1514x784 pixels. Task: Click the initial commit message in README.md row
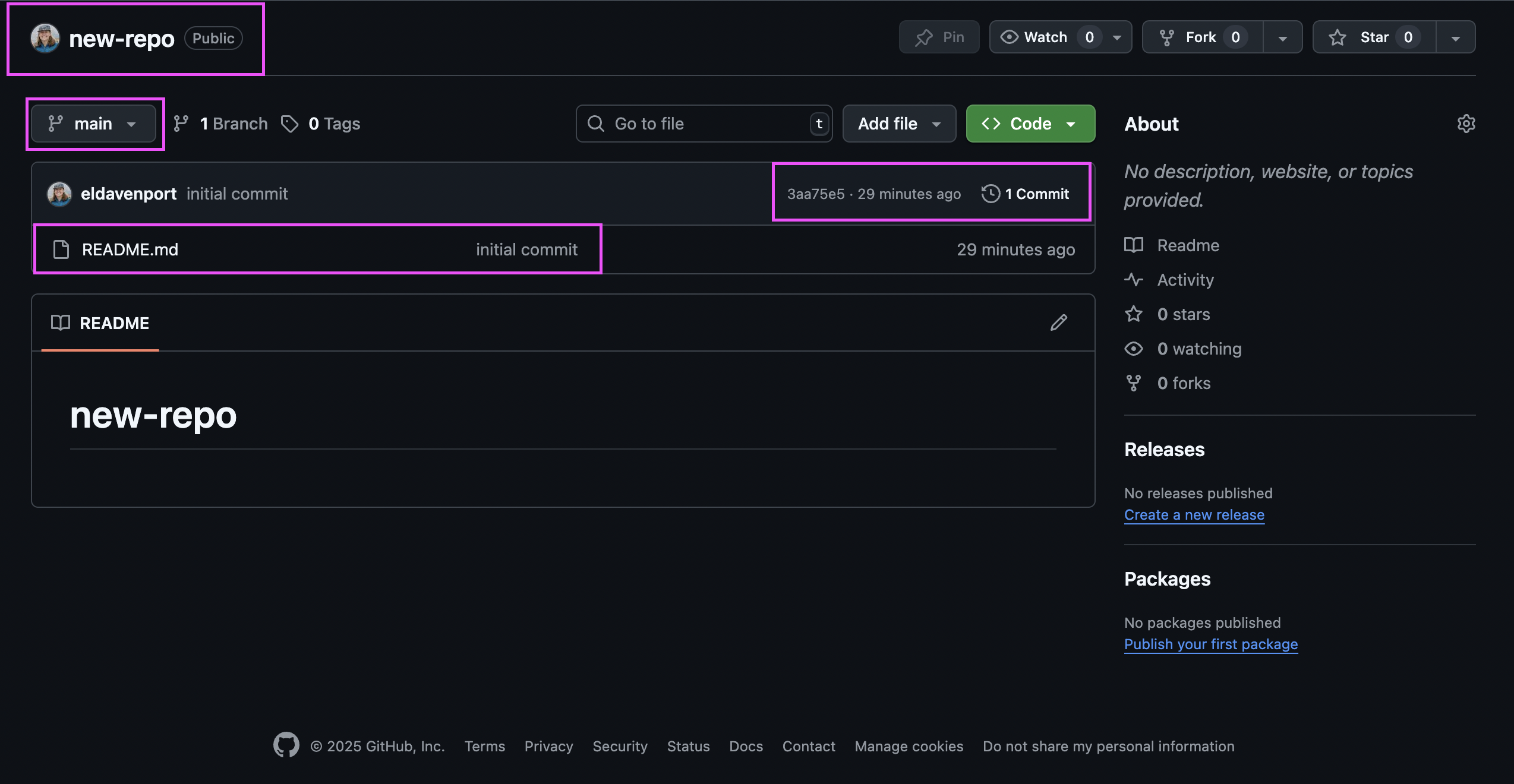(526, 249)
